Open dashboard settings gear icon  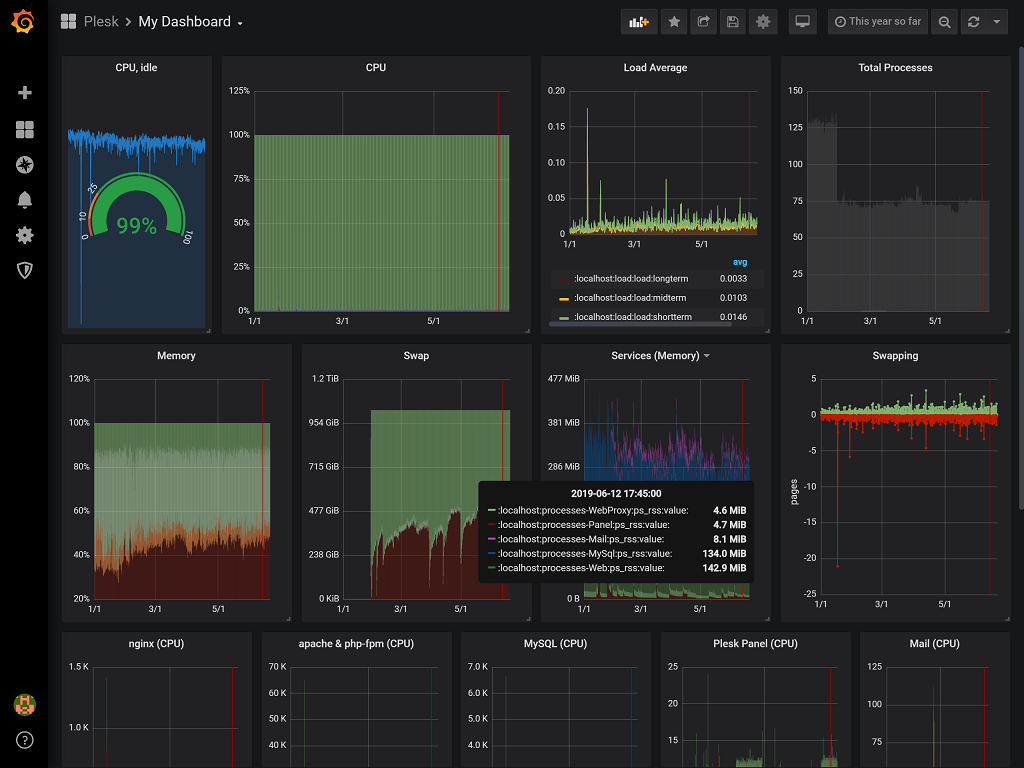pyautogui.click(x=763, y=21)
